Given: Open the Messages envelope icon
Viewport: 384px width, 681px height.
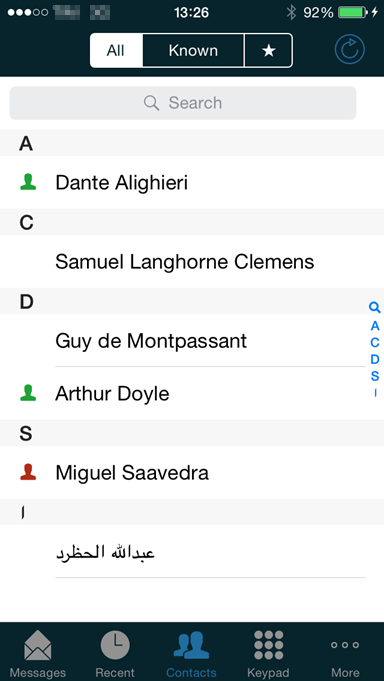Looking at the screenshot, I should coord(38,645).
